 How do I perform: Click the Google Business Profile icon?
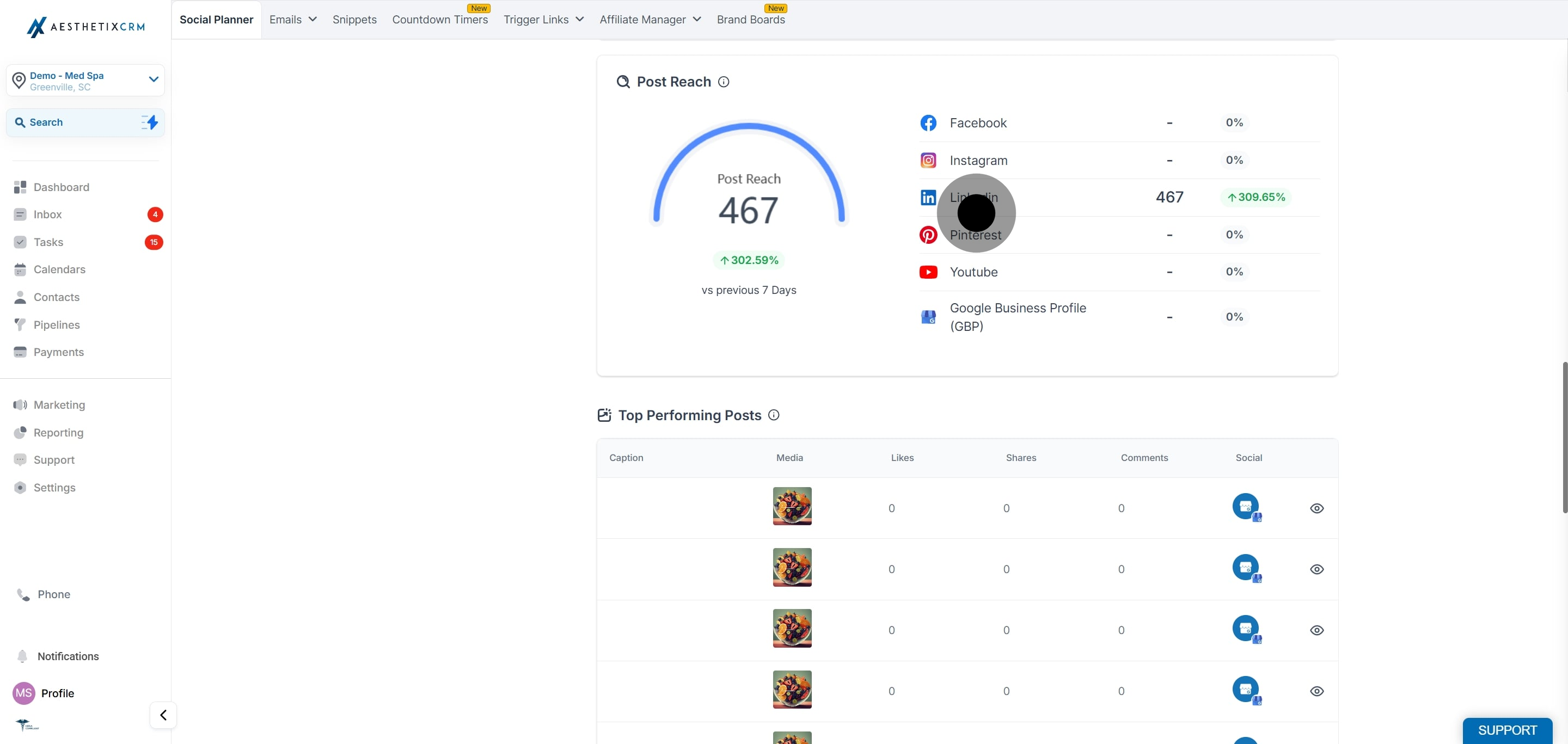click(928, 317)
